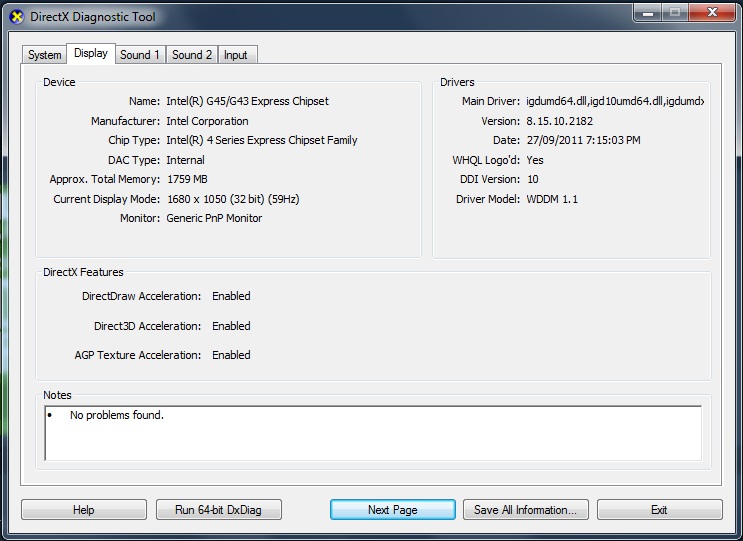Click the Next Page button

click(393, 510)
